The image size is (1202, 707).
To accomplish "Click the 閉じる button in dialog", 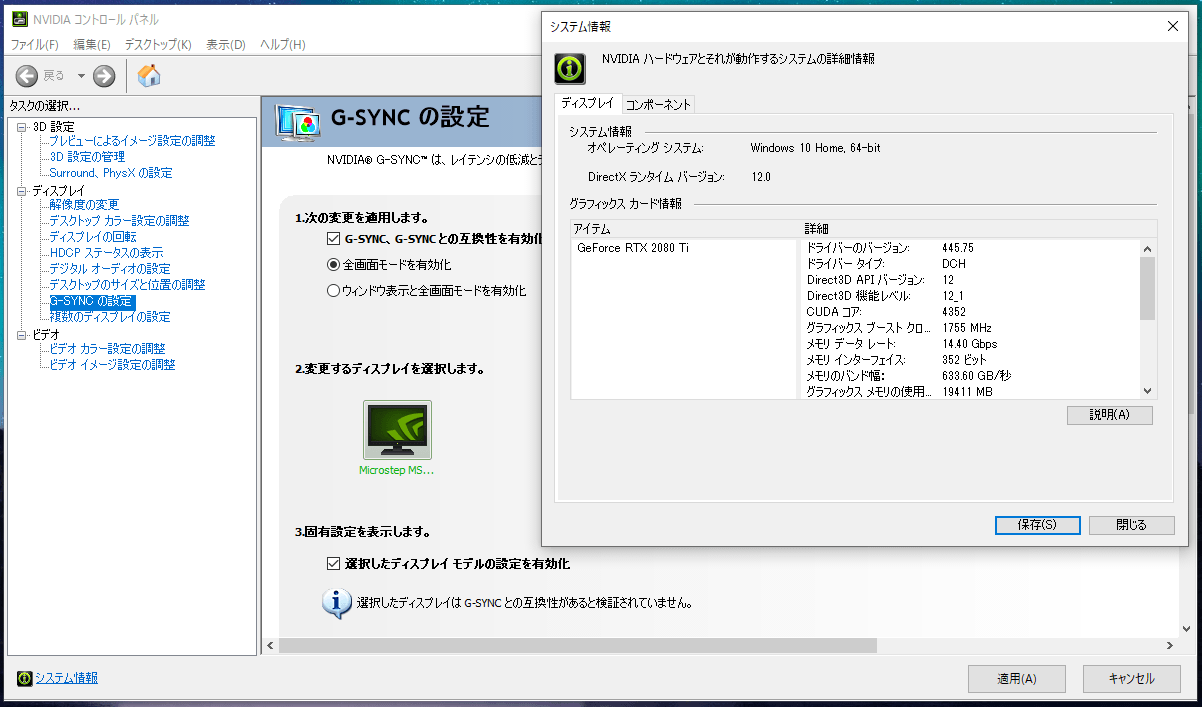I will (x=1131, y=525).
